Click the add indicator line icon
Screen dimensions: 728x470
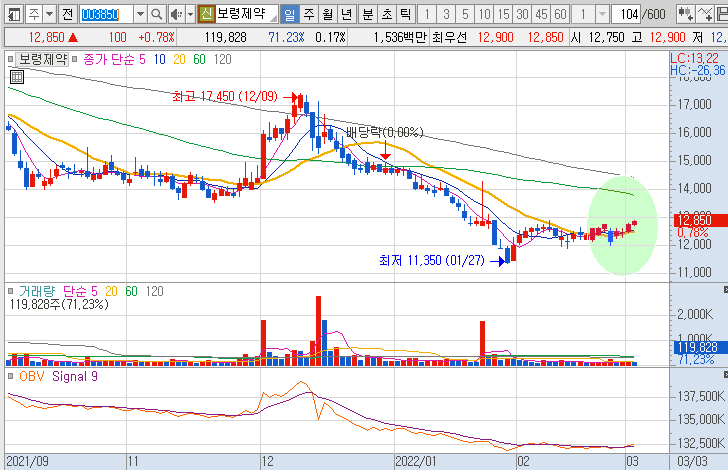click(x=705, y=15)
